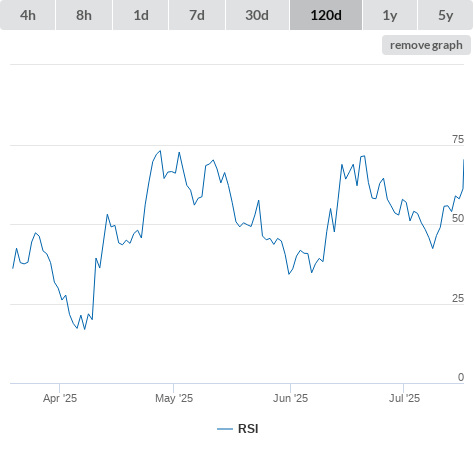
Task: Click the Jun '25 axis label
Action: (290, 398)
